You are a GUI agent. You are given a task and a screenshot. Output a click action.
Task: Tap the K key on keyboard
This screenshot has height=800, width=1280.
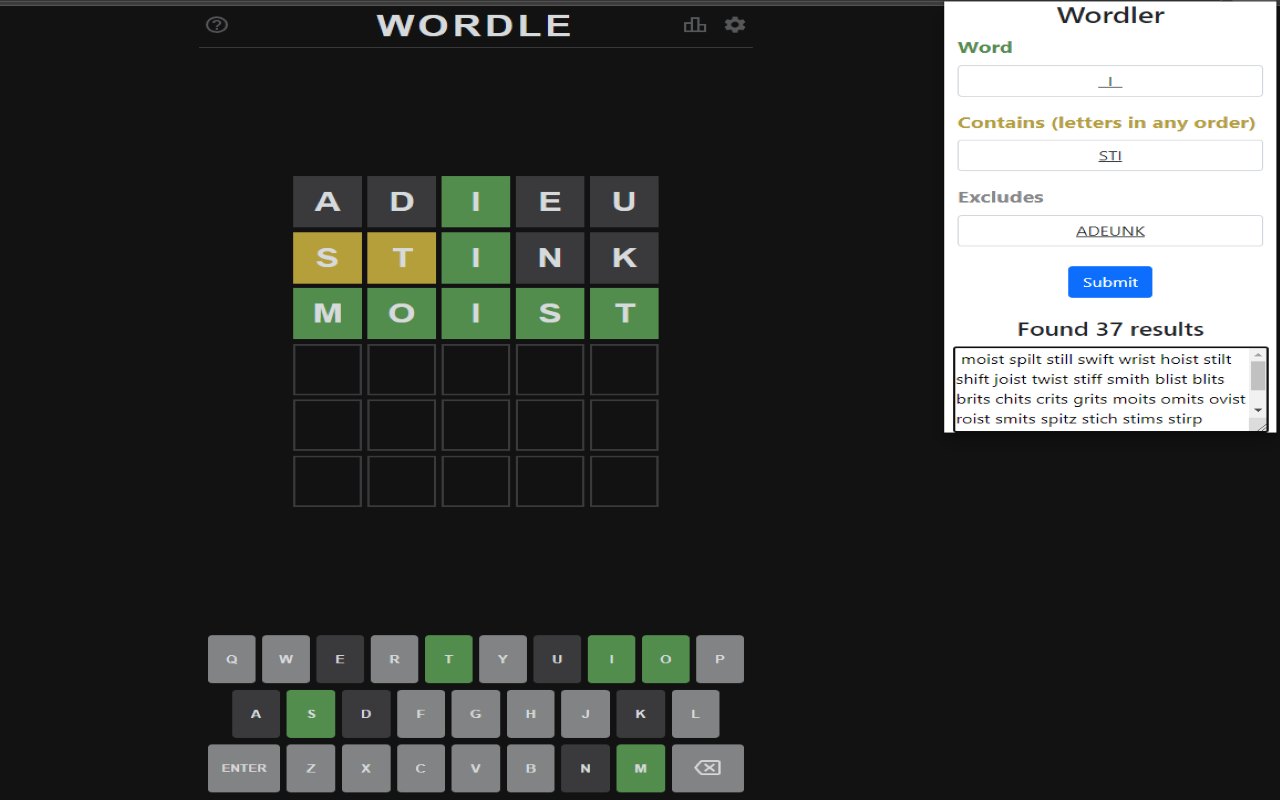641,714
